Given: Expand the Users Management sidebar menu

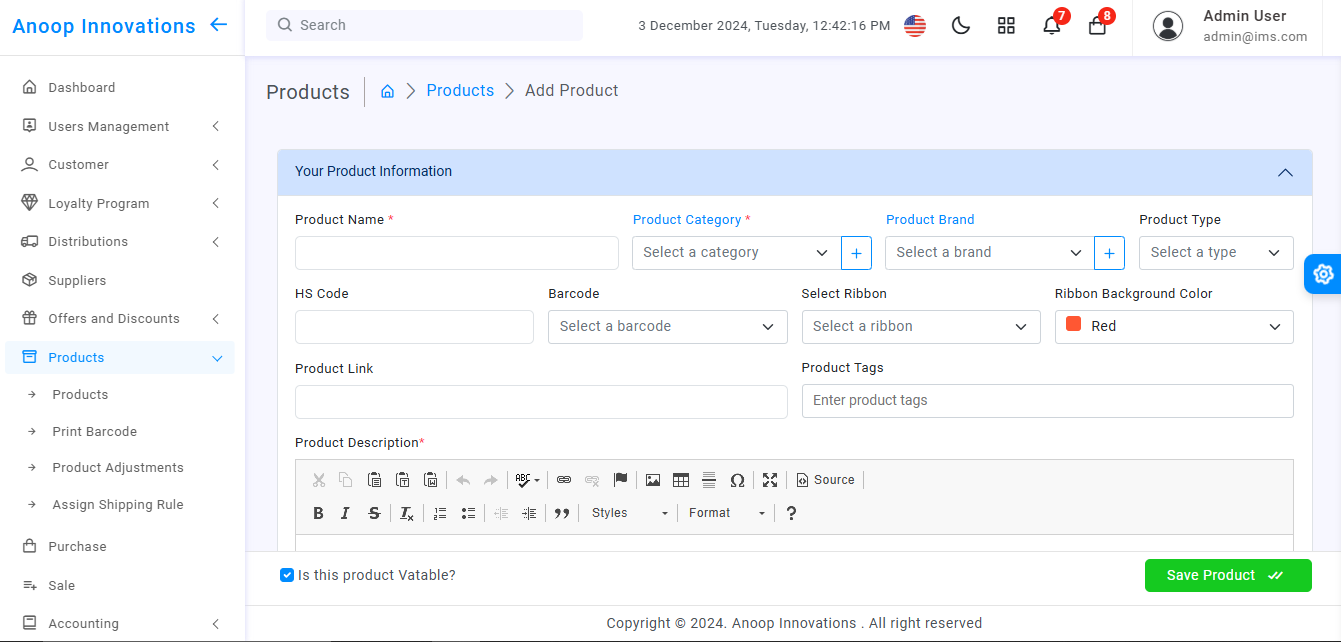Looking at the screenshot, I should [110, 126].
